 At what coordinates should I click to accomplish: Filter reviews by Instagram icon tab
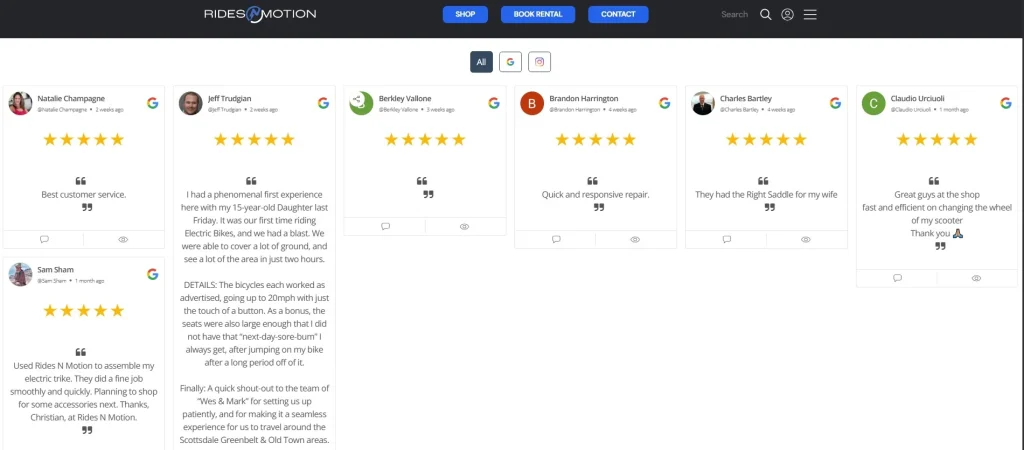point(540,62)
